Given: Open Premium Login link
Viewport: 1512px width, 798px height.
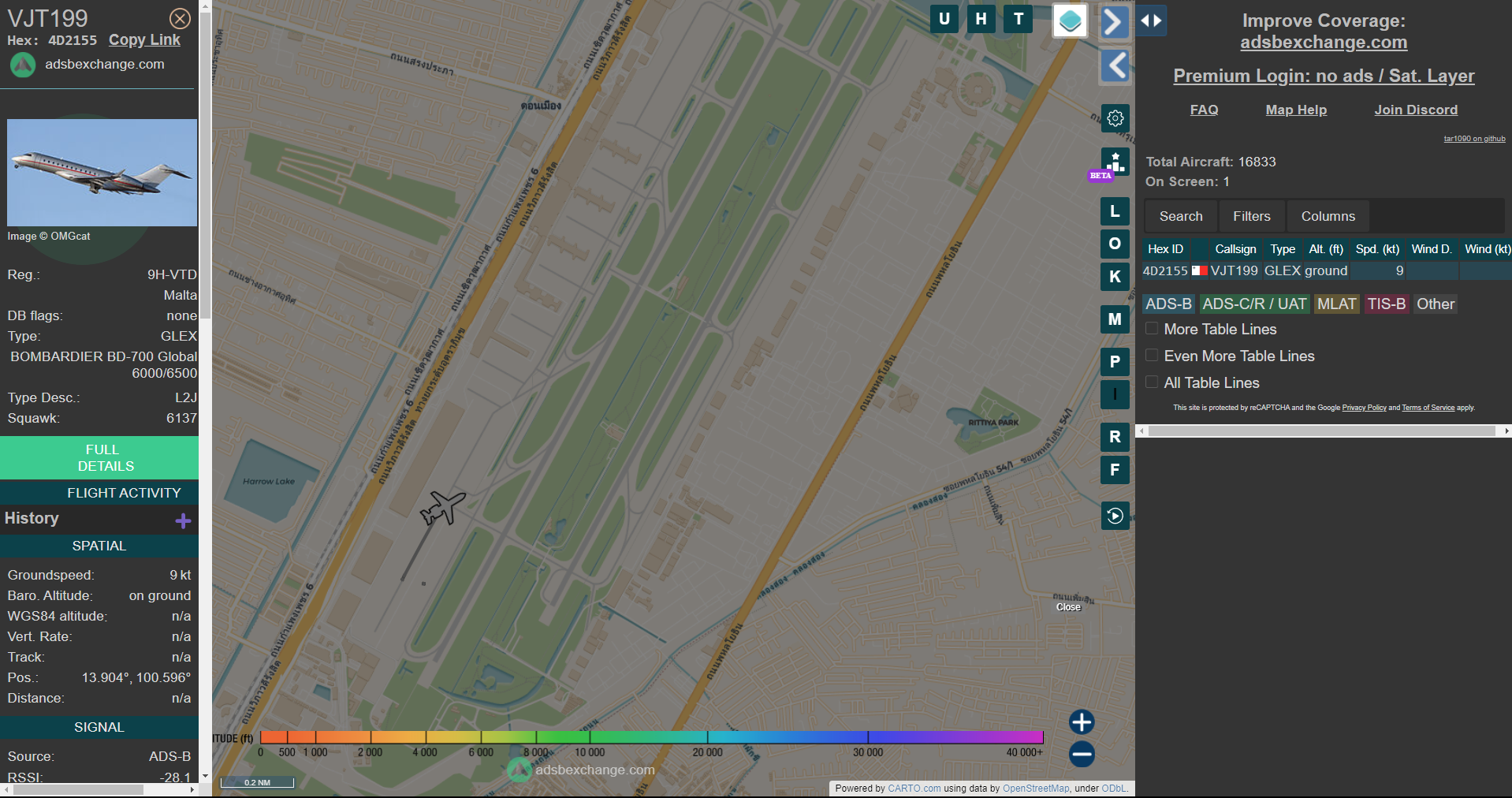Looking at the screenshot, I should coord(1324,76).
